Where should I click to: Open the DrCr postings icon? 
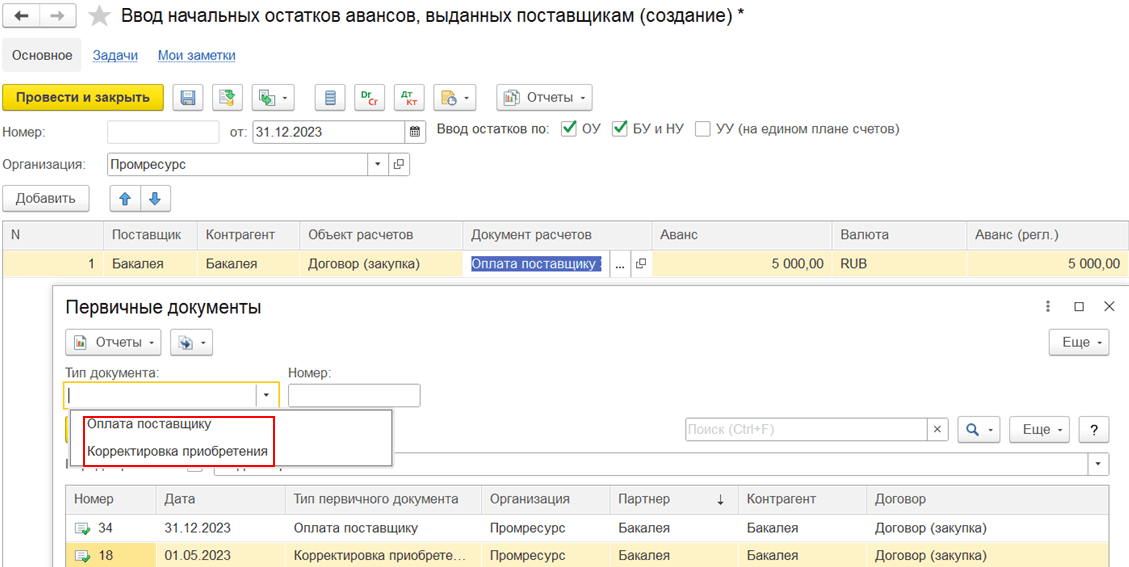tap(369, 97)
